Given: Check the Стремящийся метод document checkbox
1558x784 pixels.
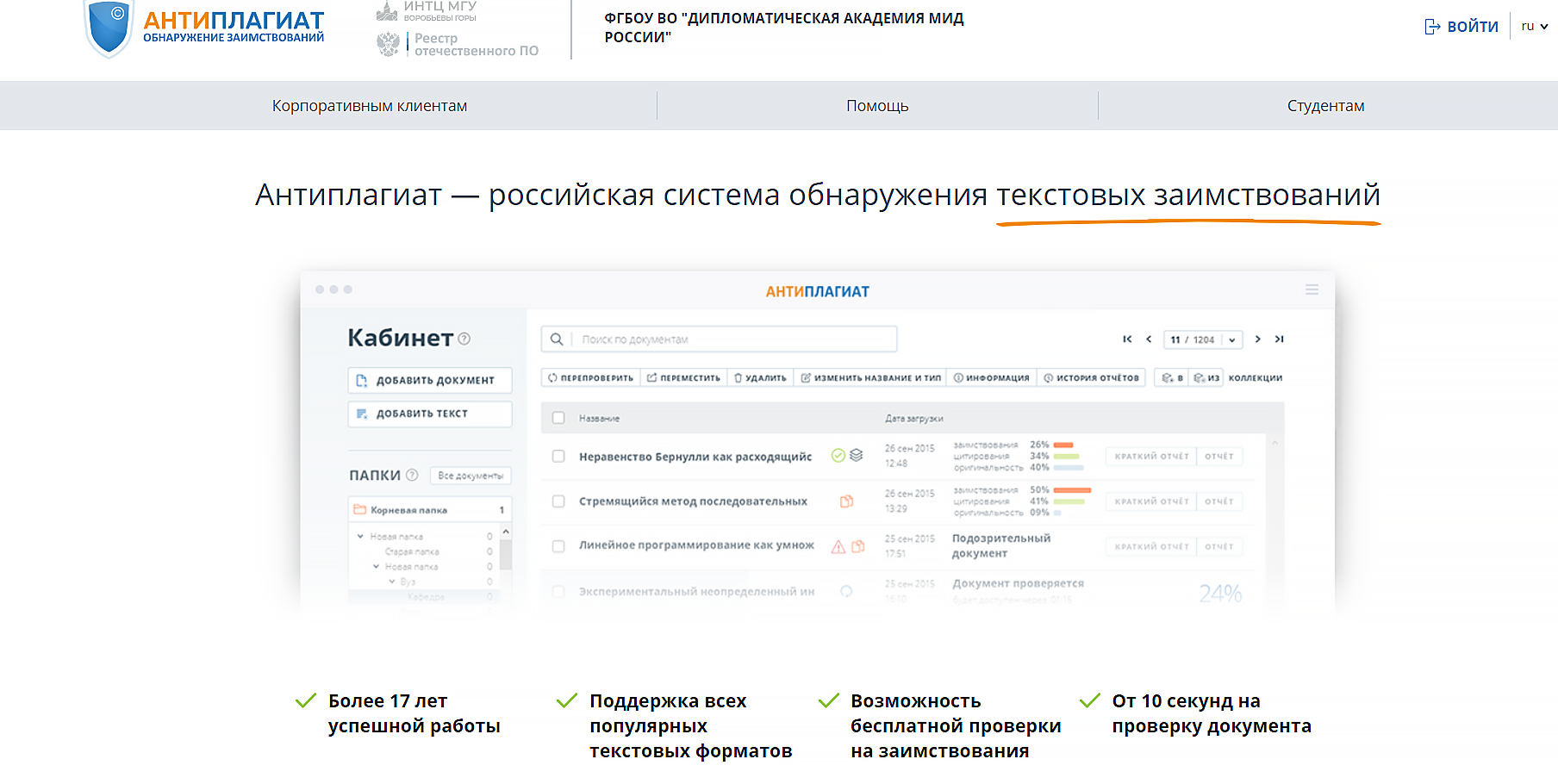Looking at the screenshot, I should pyautogui.click(x=558, y=501).
